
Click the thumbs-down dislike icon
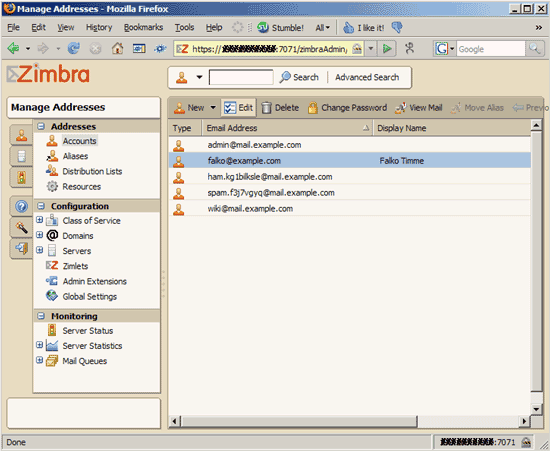click(x=397, y=27)
